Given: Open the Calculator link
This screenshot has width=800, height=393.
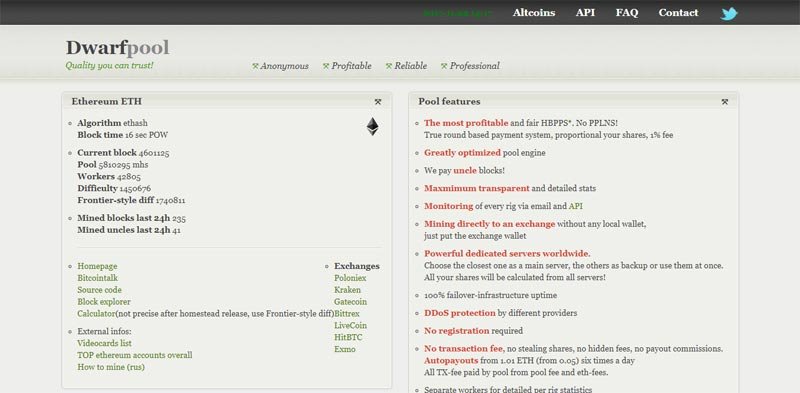Looking at the screenshot, I should (x=96, y=313).
